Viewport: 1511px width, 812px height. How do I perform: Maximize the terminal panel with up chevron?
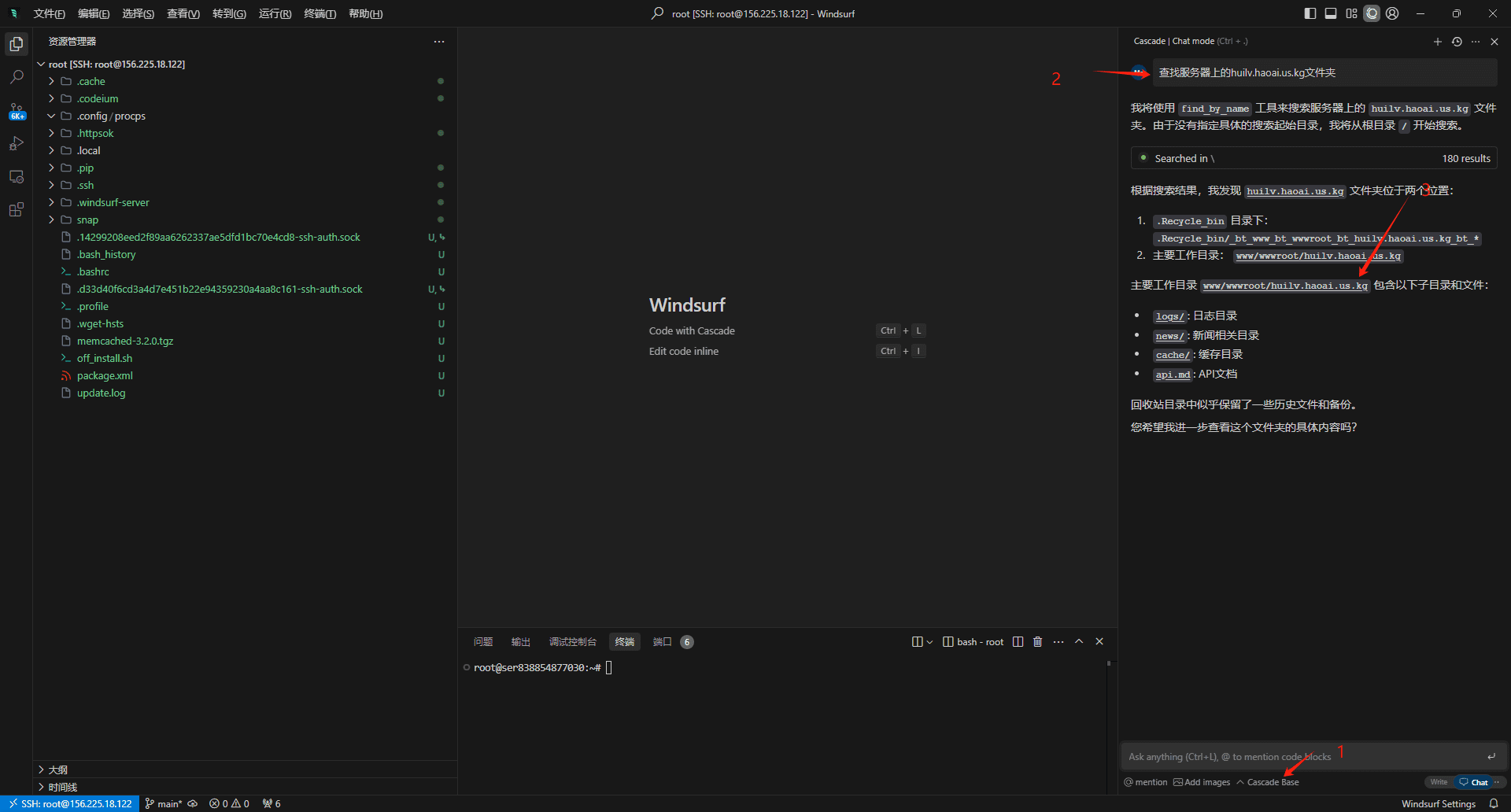[1079, 642]
